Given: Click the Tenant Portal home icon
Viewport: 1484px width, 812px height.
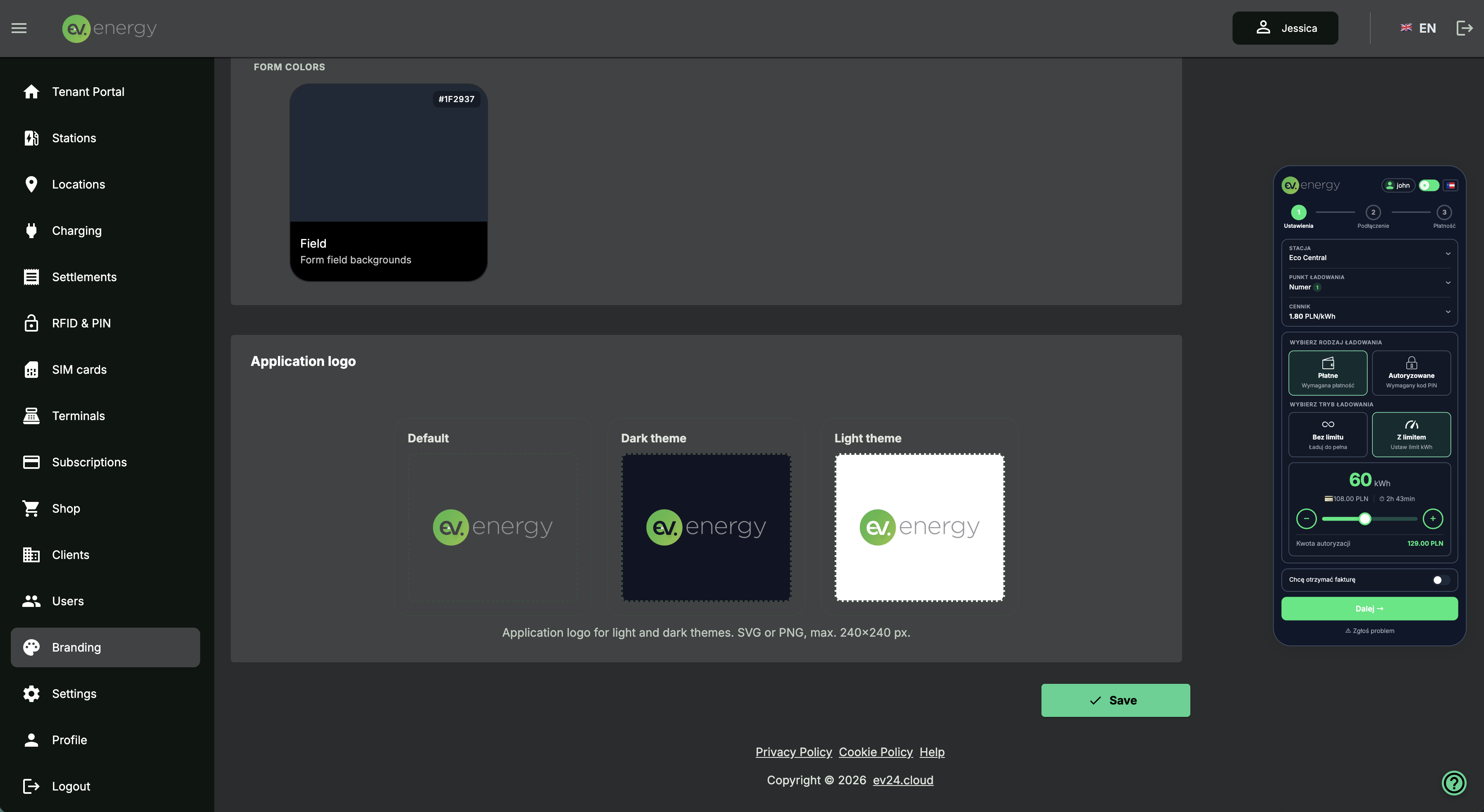Looking at the screenshot, I should 31,91.
